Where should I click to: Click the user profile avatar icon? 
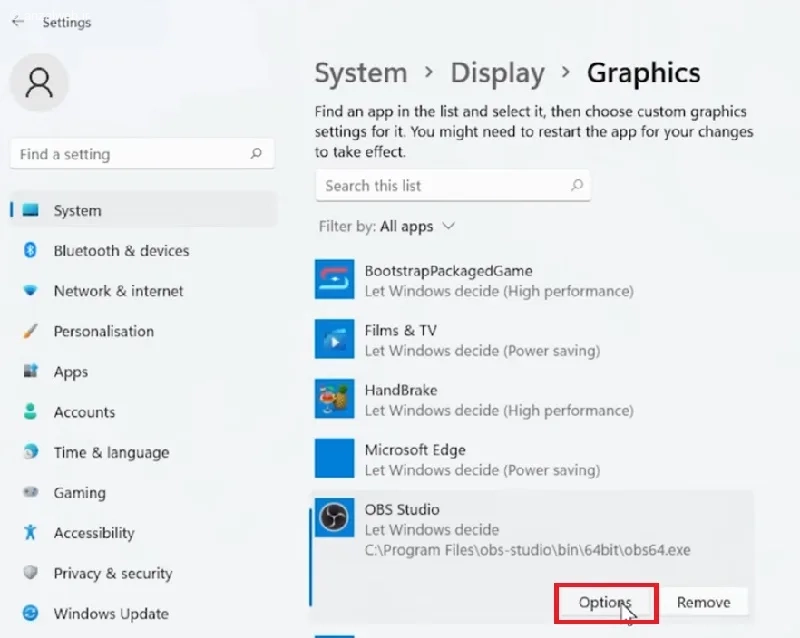point(40,82)
